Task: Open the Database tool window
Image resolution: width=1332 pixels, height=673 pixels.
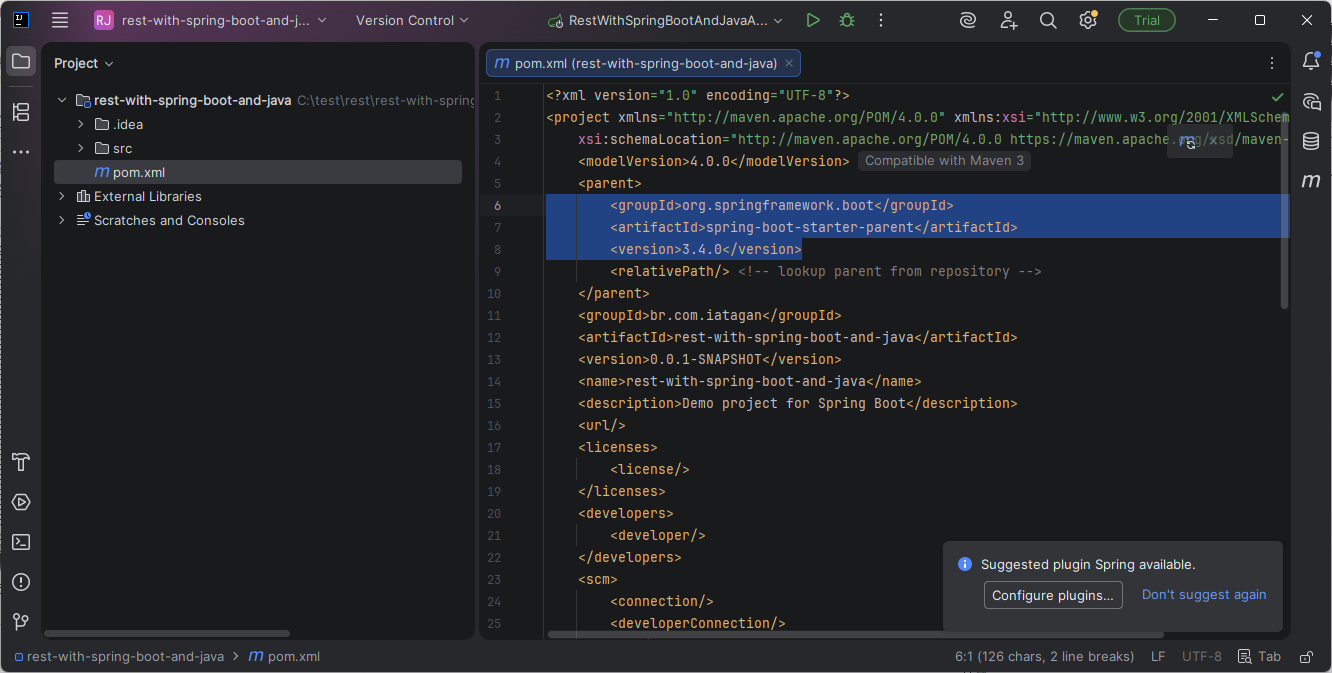Action: (x=1311, y=141)
